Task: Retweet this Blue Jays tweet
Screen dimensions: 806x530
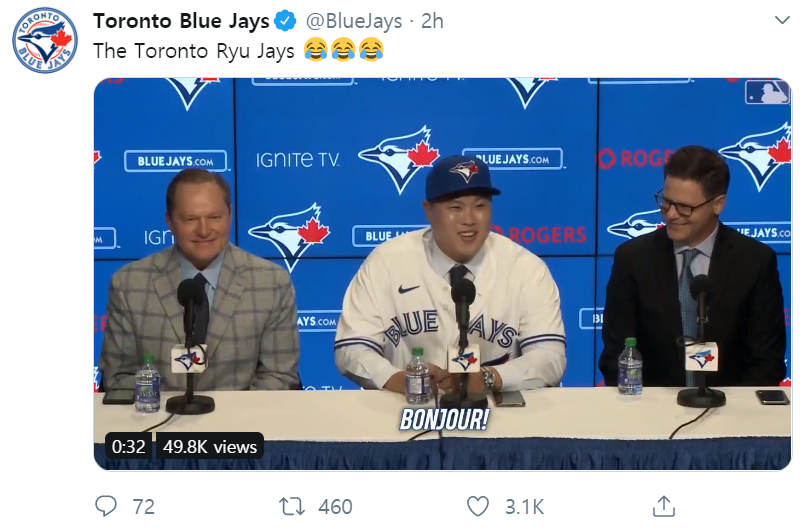Action: (292, 506)
